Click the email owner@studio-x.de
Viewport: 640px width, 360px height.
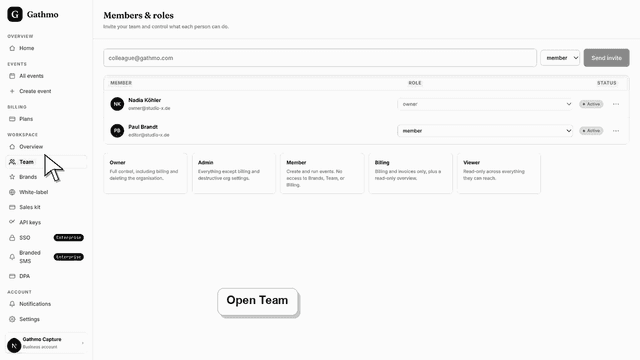pyautogui.click(x=149, y=109)
